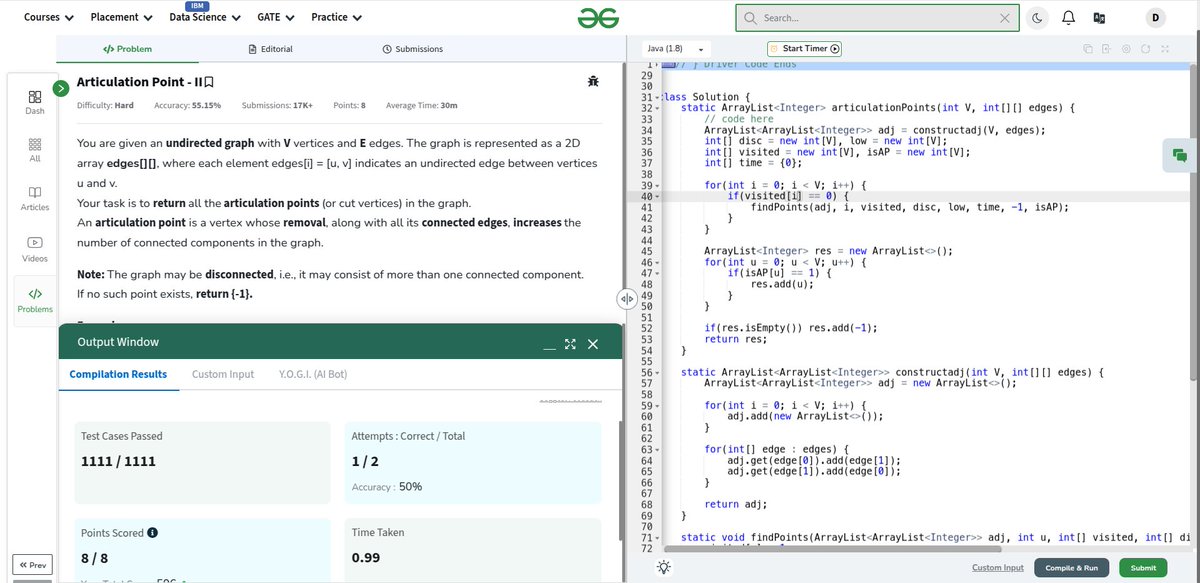Fold the constructadj method at line 56

[656, 372]
